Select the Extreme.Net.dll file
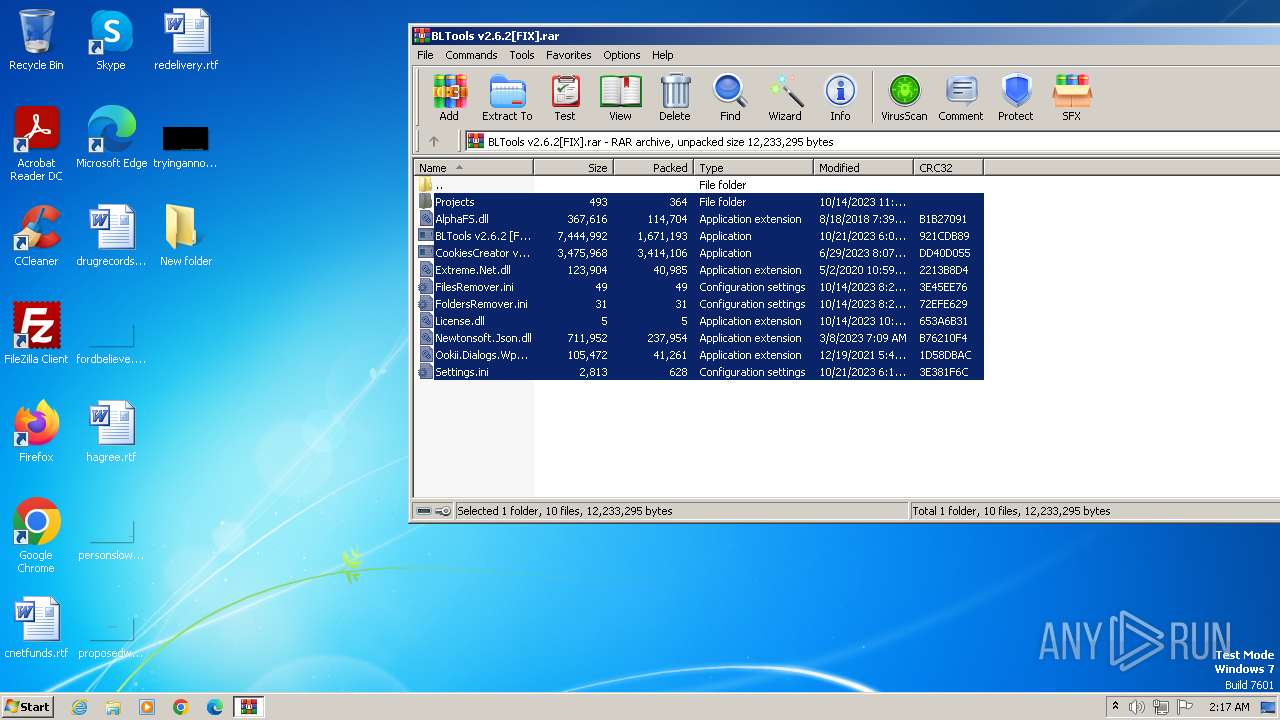 tap(699, 270)
